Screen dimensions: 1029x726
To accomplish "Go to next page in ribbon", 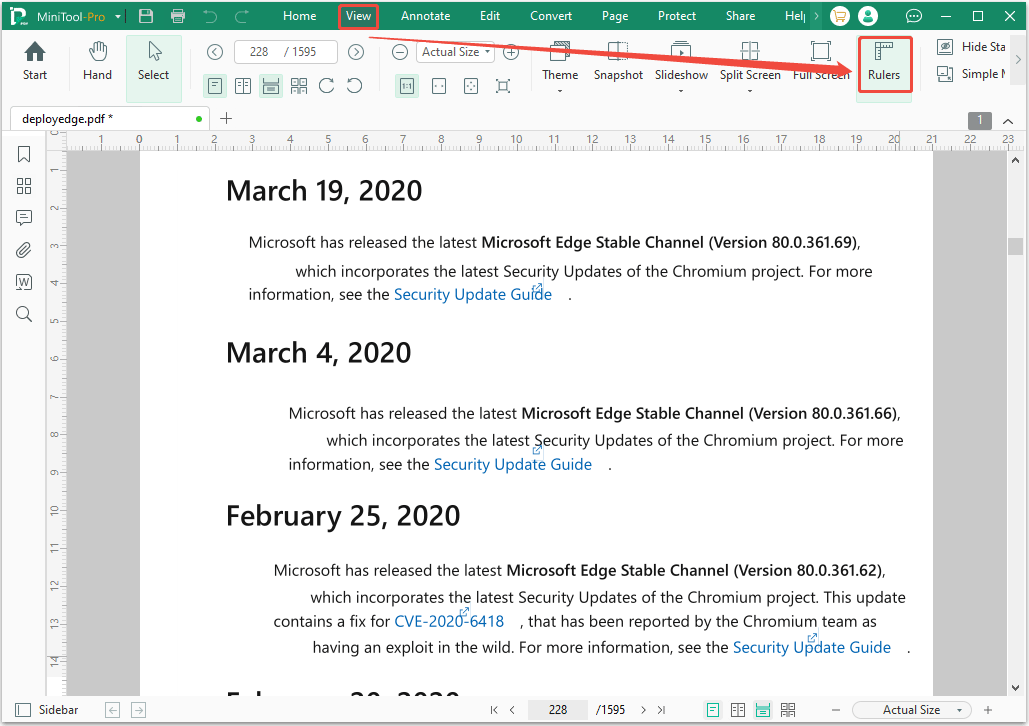I will click(356, 52).
